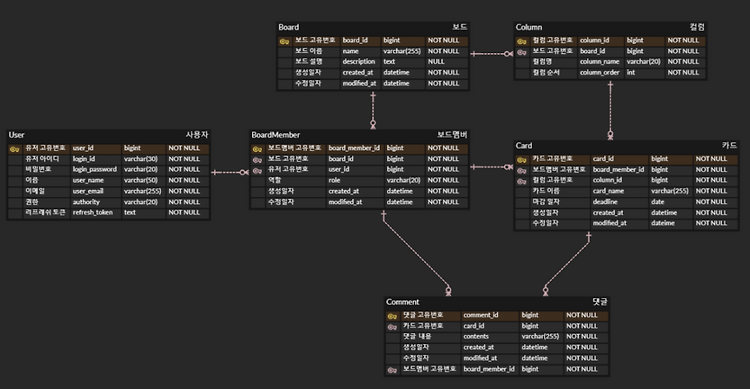Select the int type of column_order
750x389 pixels.
631,73
